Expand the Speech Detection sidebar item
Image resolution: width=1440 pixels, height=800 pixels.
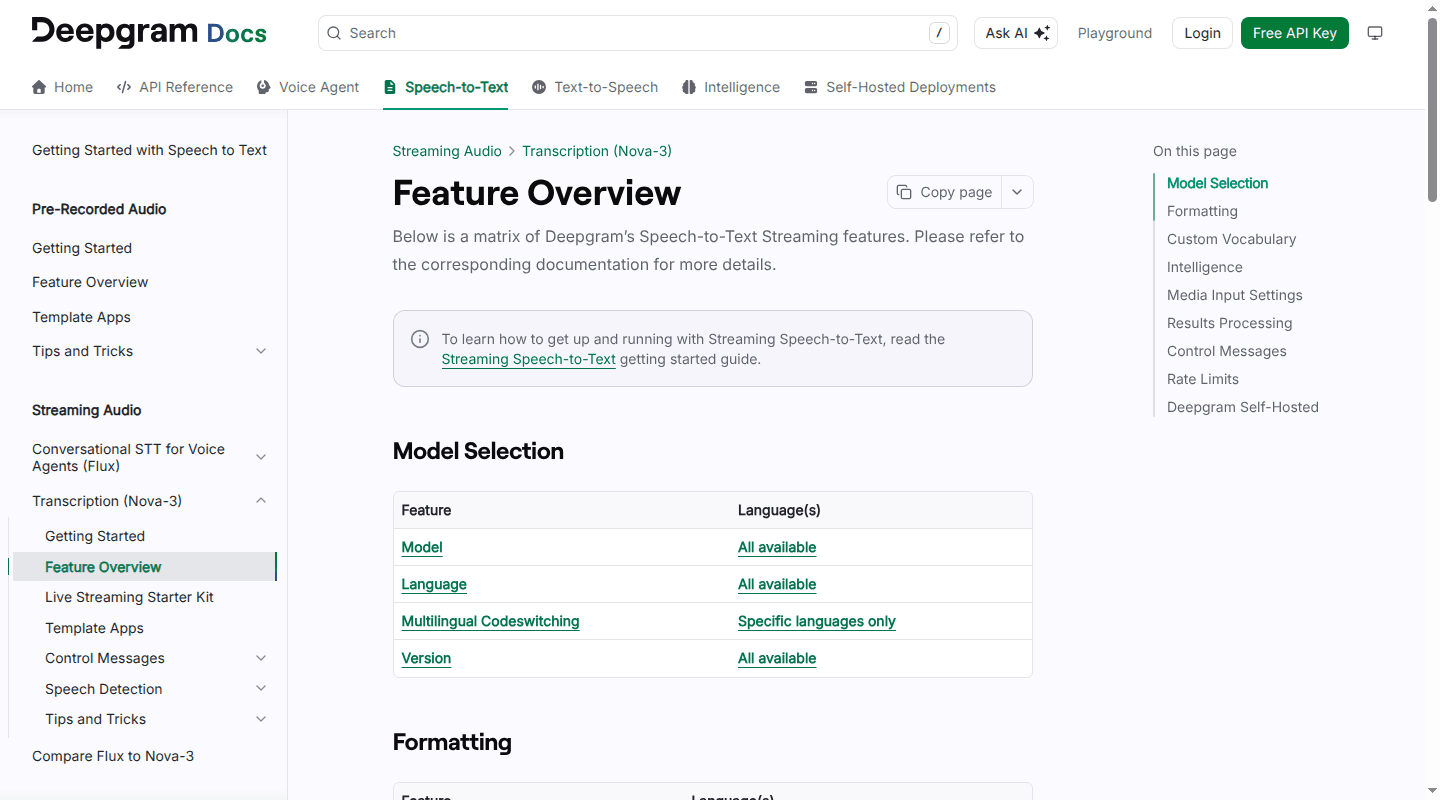pos(261,689)
